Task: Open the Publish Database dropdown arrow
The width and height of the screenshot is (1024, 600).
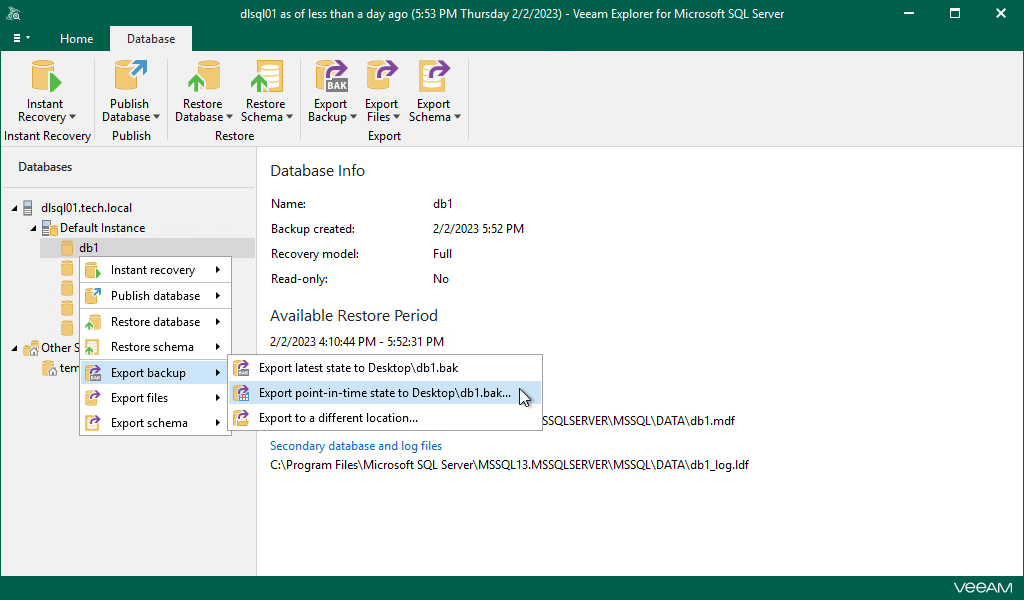Action: pyautogui.click(x=156, y=117)
